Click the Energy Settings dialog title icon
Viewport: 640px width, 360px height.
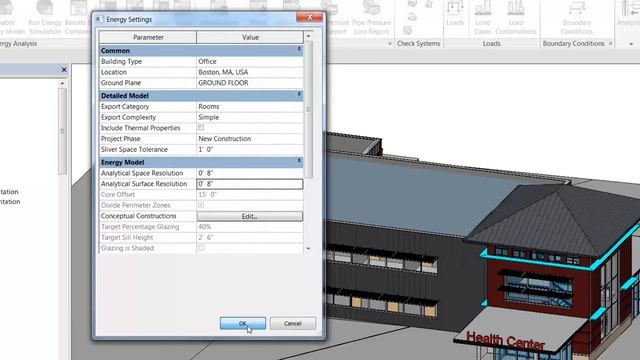[99, 19]
